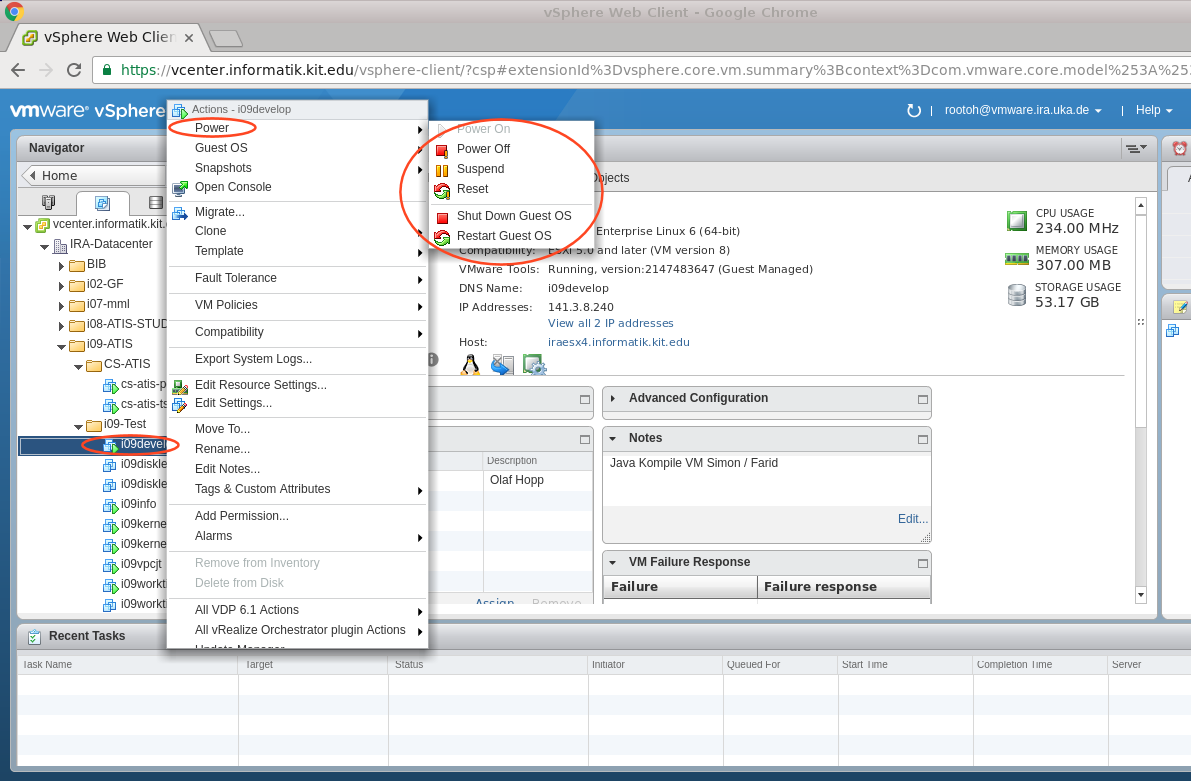Open the VM gear icon under the Host row

pos(535,365)
